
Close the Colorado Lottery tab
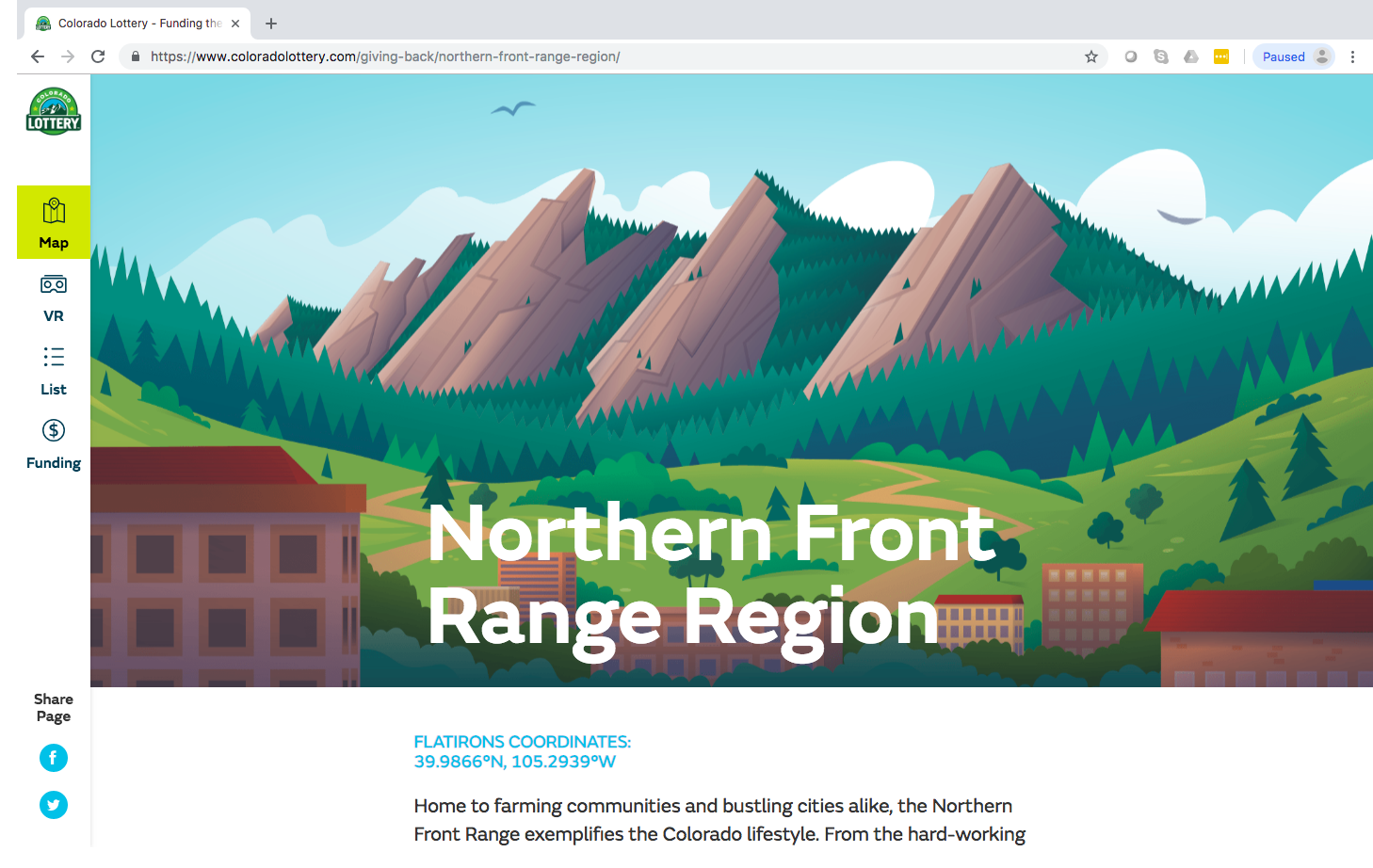coord(235,24)
